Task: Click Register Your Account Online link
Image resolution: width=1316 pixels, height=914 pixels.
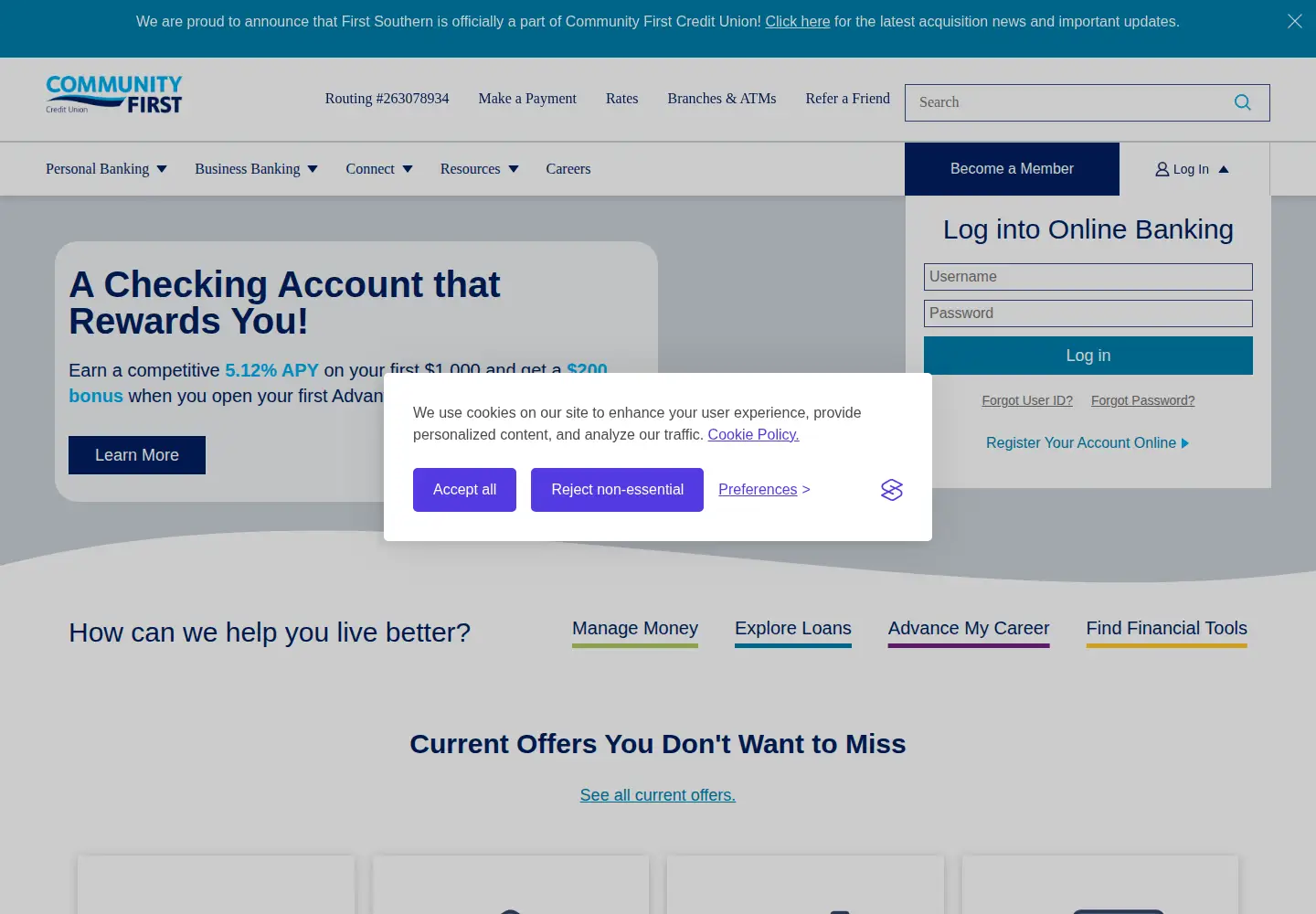Action: (x=1088, y=443)
